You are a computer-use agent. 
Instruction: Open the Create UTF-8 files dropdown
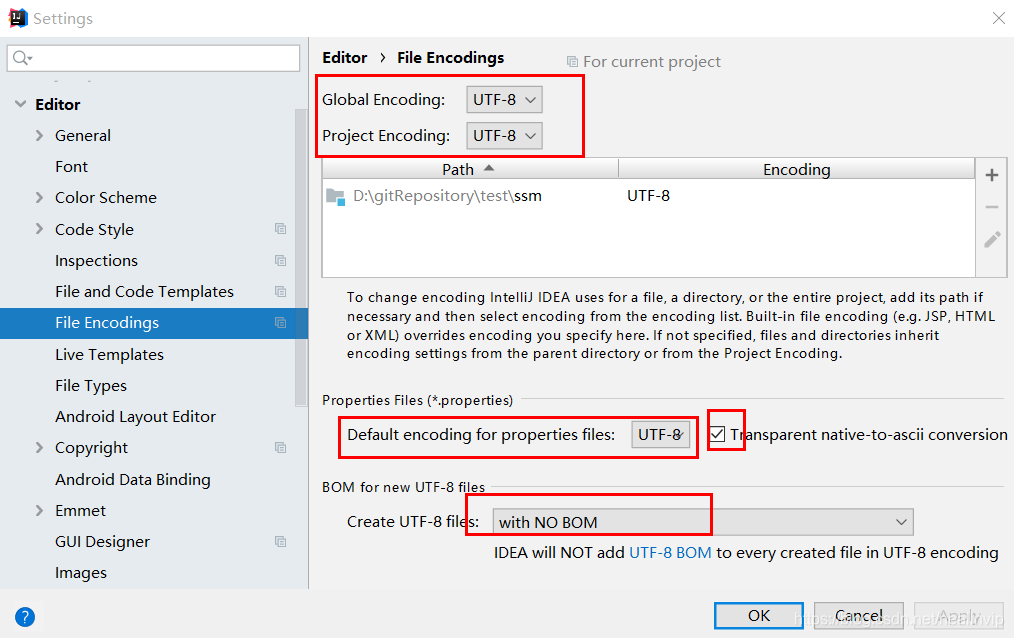(703, 522)
